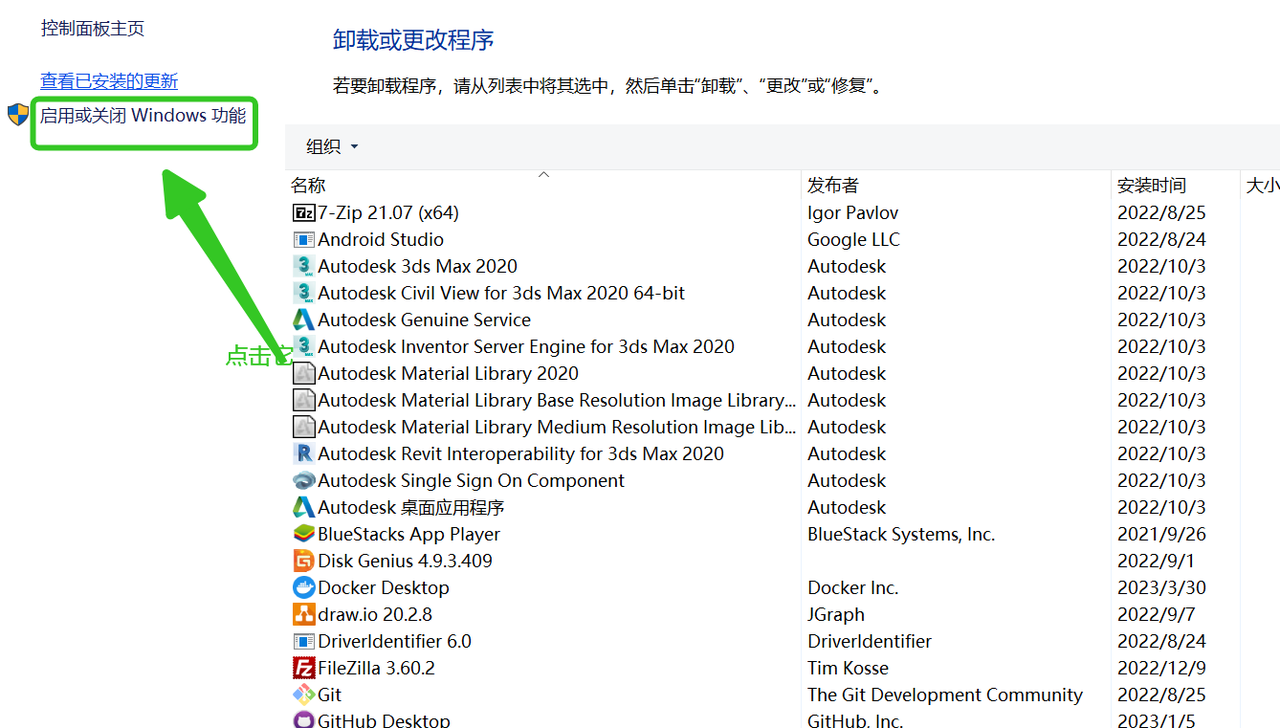Click the 7-Zip 21.07 program icon
Viewport: 1280px width, 728px height.
(x=304, y=213)
